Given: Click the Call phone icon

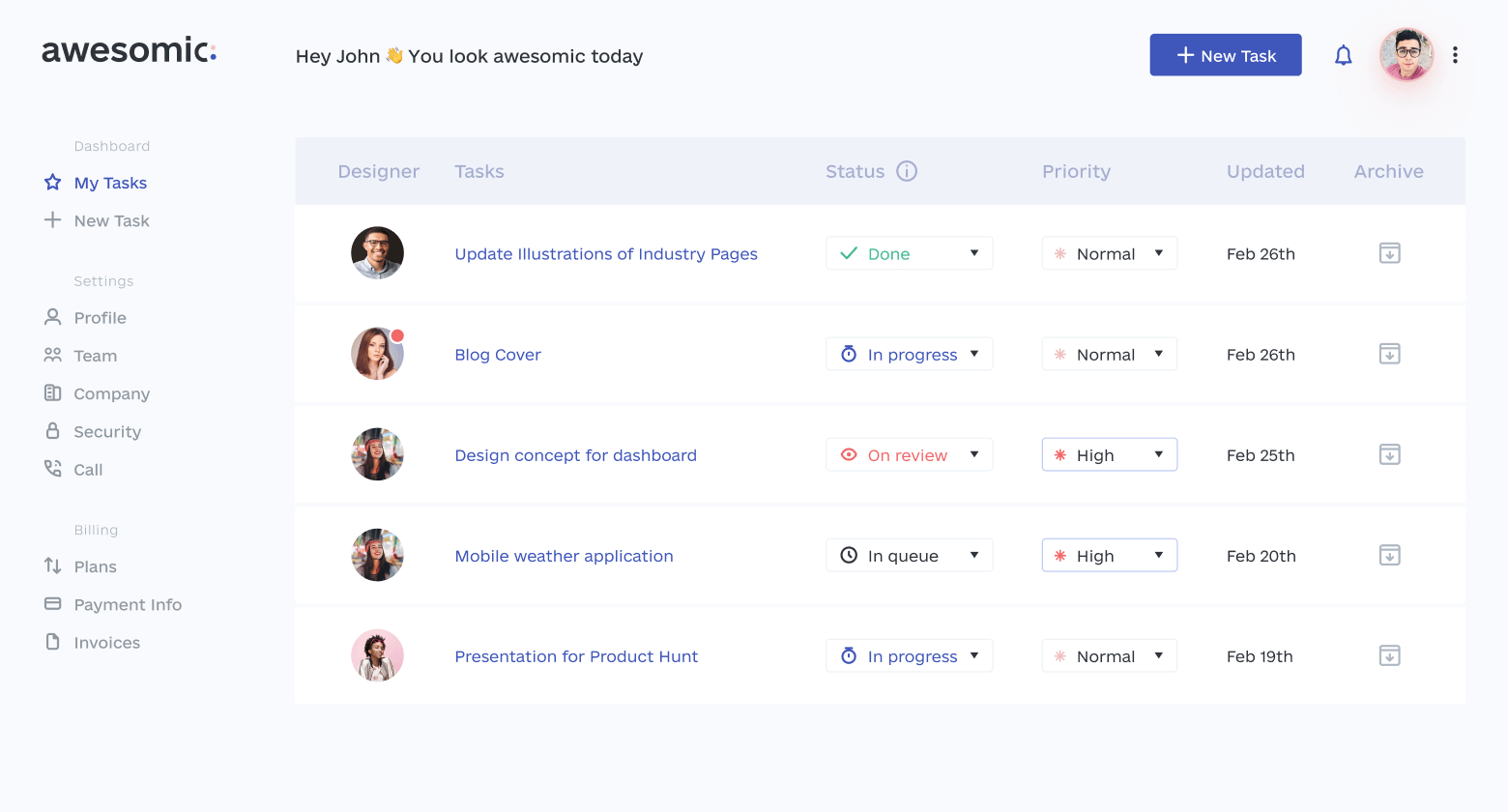Looking at the screenshot, I should [x=53, y=468].
